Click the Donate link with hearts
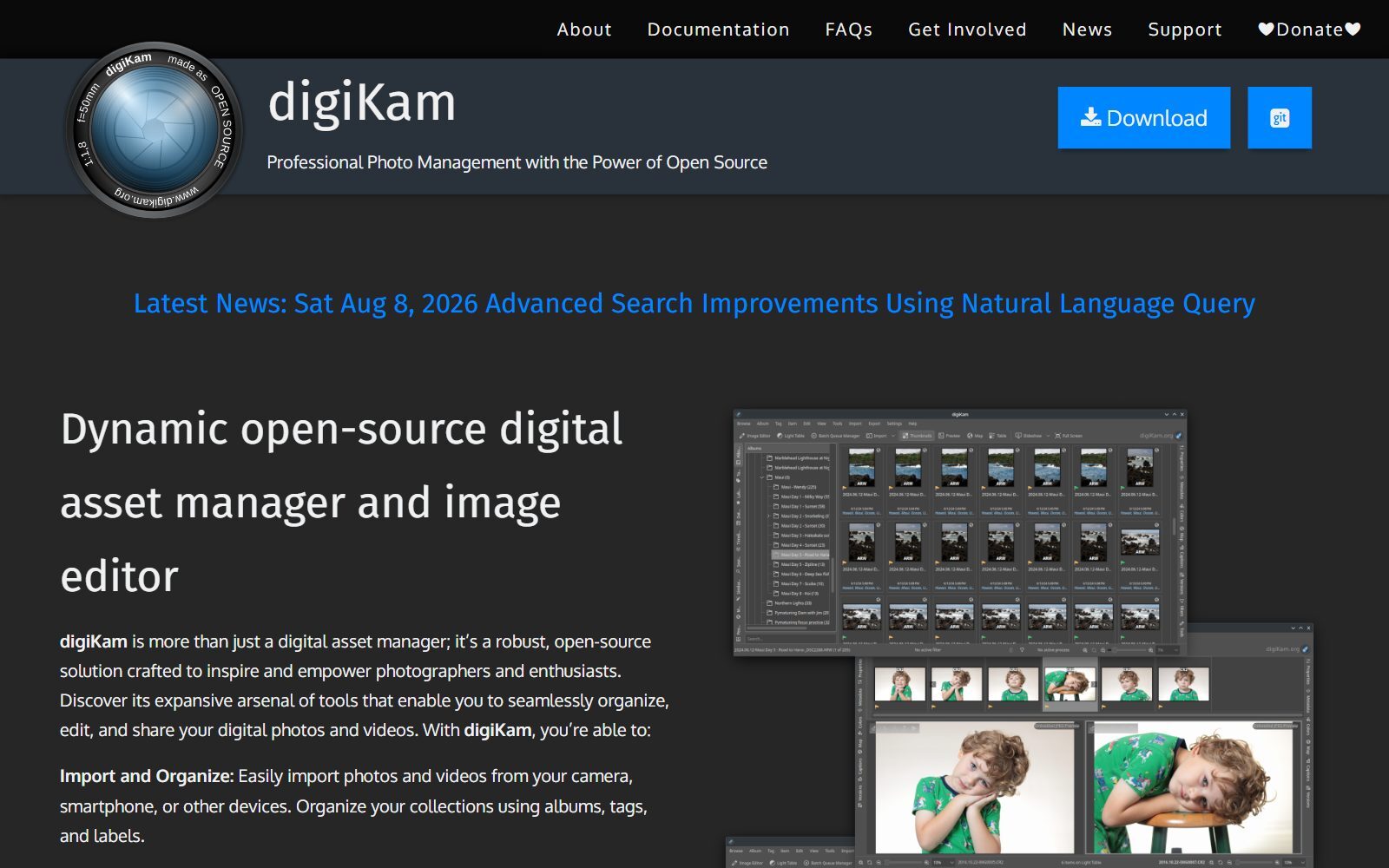 coord(1309,30)
